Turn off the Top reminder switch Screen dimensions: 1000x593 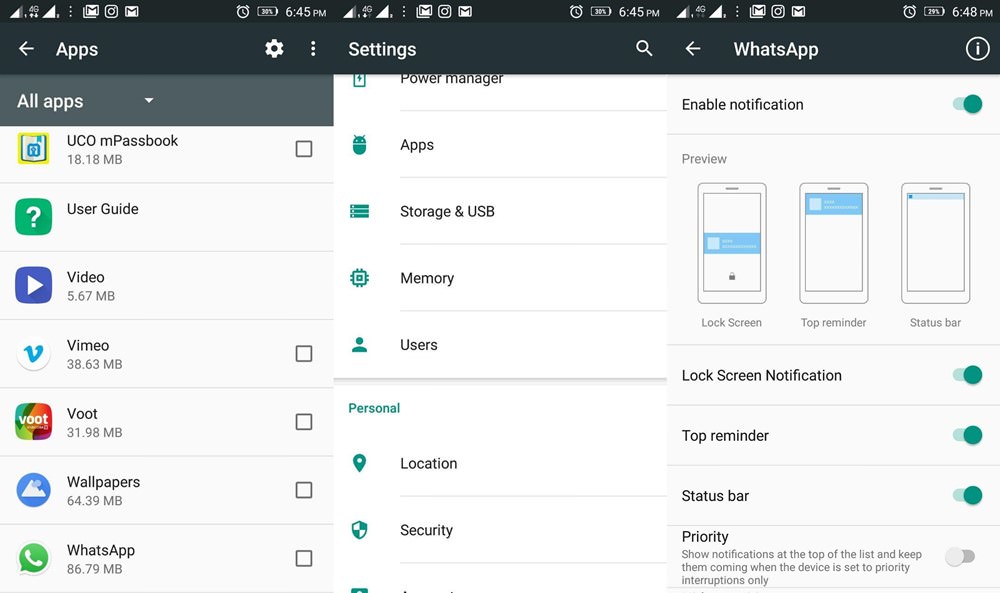(967, 435)
